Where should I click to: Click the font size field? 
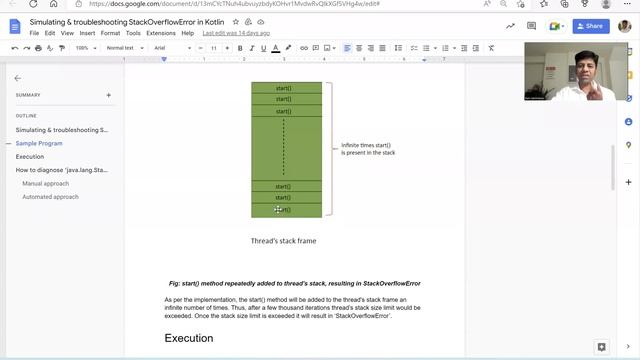coord(214,48)
